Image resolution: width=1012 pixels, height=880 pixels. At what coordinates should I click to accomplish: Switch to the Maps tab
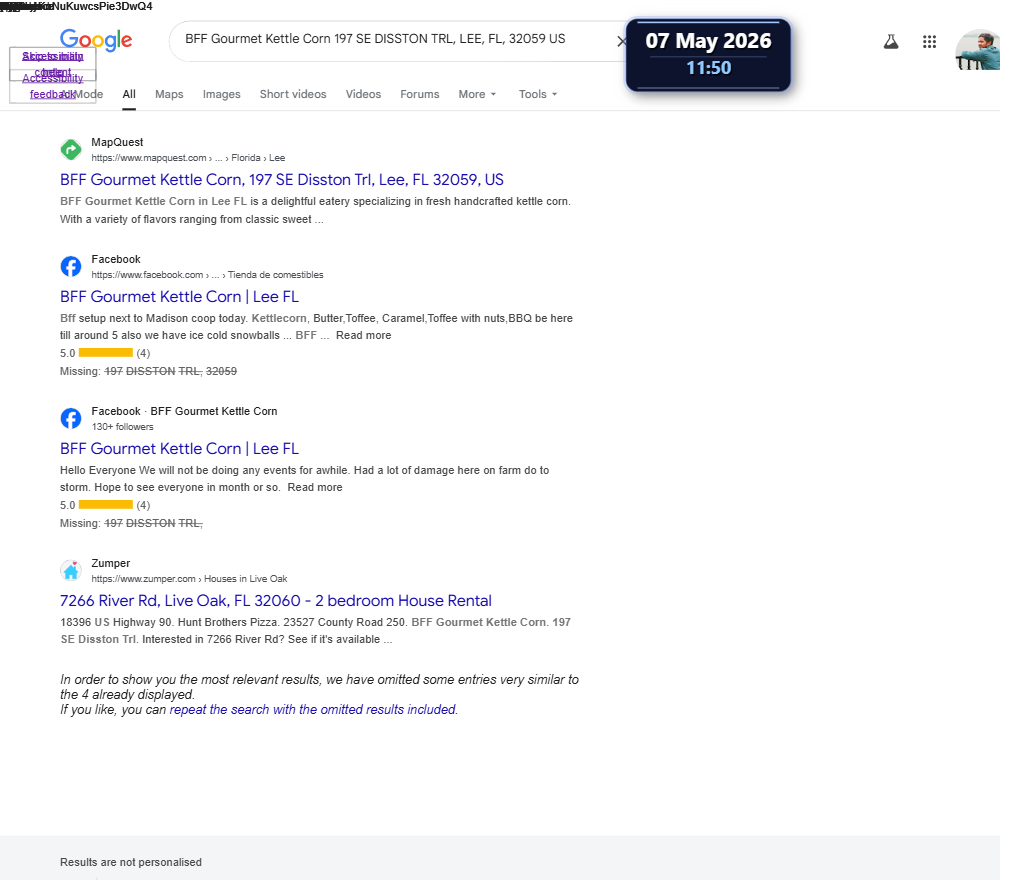pyautogui.click(x=169, y=94)
